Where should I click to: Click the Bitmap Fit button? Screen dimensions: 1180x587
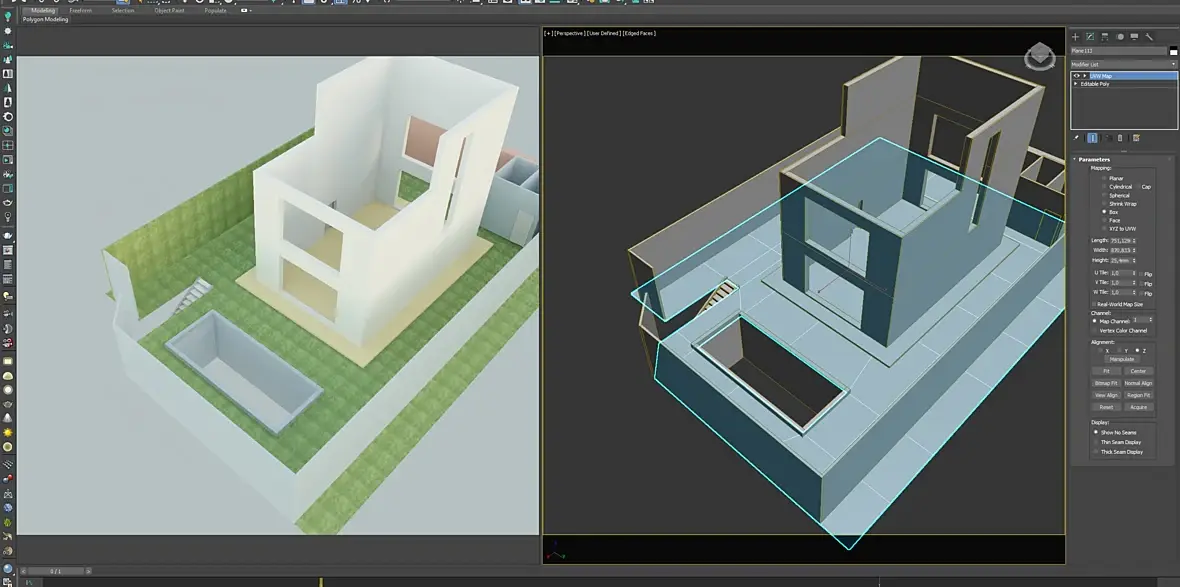point(1105,383)
